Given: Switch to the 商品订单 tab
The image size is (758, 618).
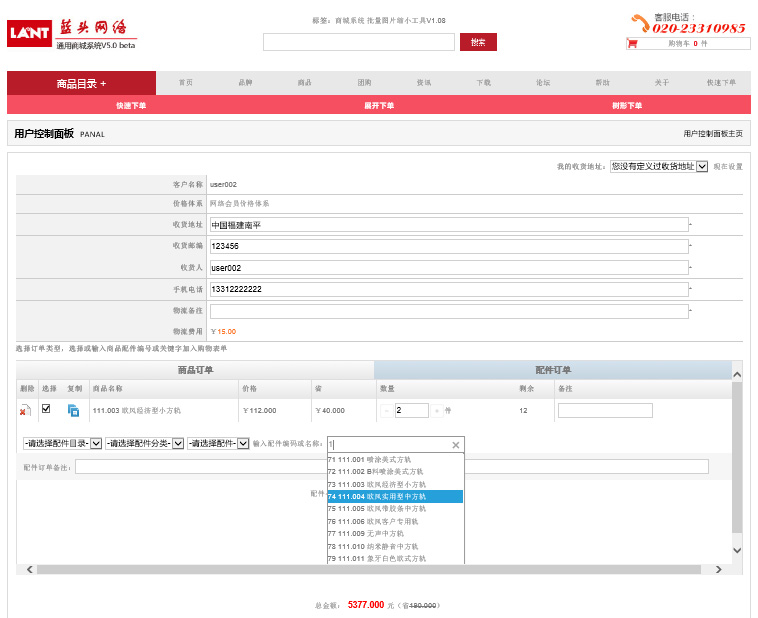Looking at the screenshot, I should (x=195, y=370).
